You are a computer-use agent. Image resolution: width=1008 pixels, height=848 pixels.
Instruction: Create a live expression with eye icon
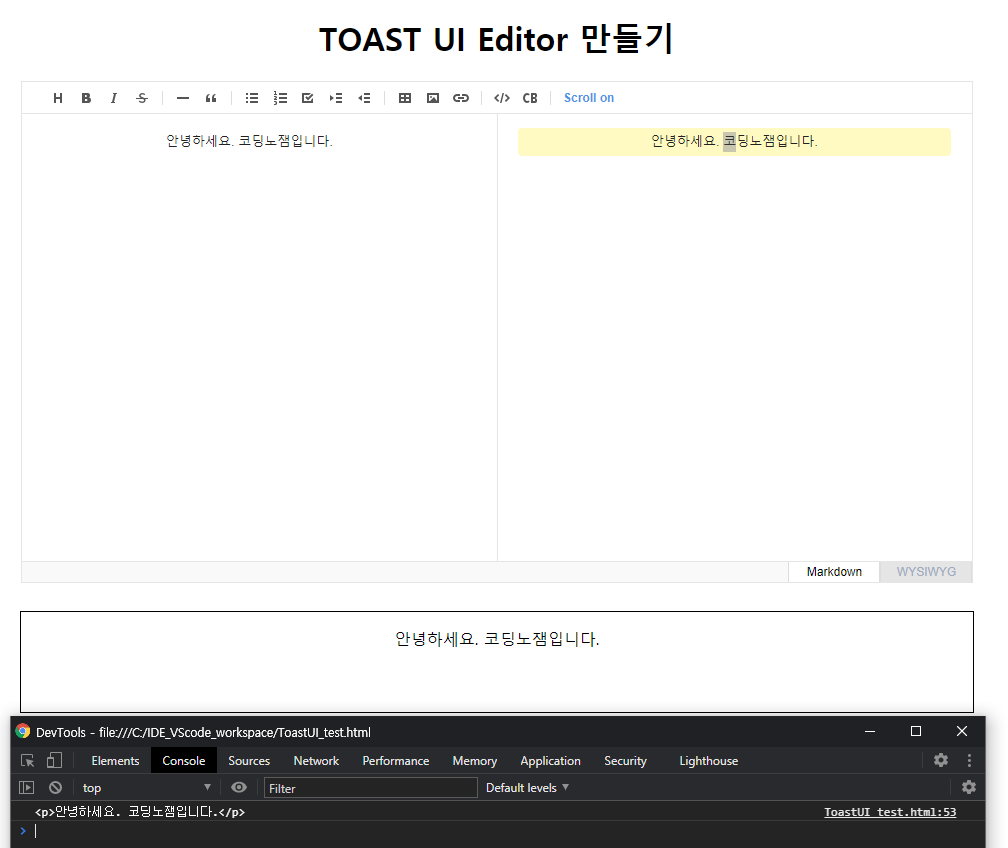click(239, 788)
